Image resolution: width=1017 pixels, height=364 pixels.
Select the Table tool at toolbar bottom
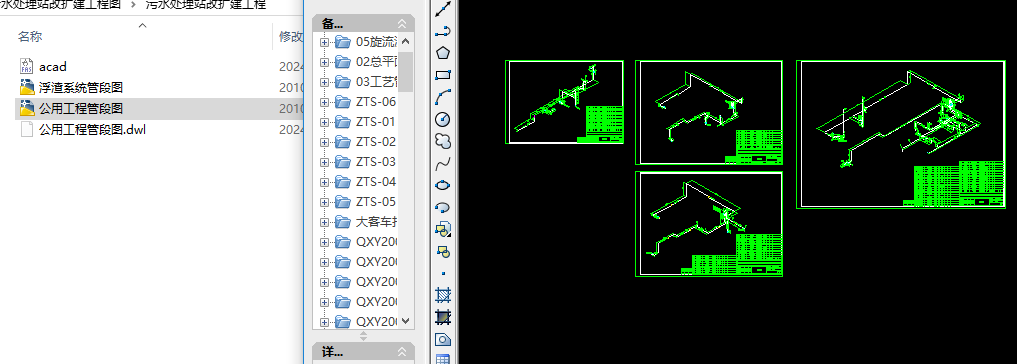[x=443, y=359]
